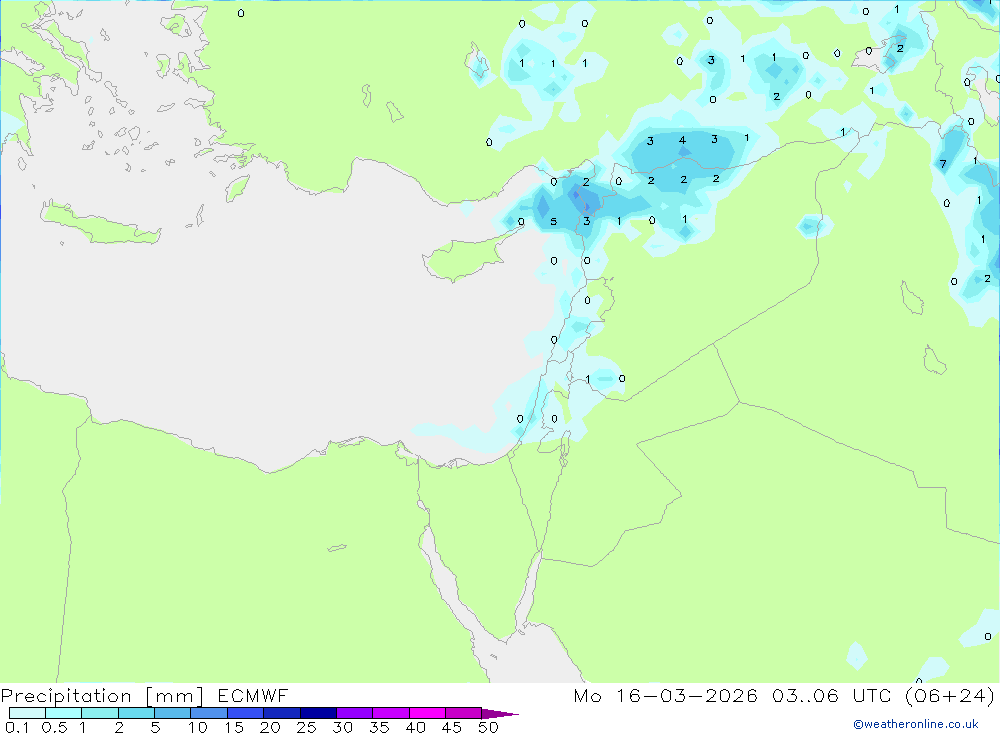Screen dimensions: 1000x733
Task: Pick the 40–45 mm magenta swatch
Action: (x=427, y=713)
